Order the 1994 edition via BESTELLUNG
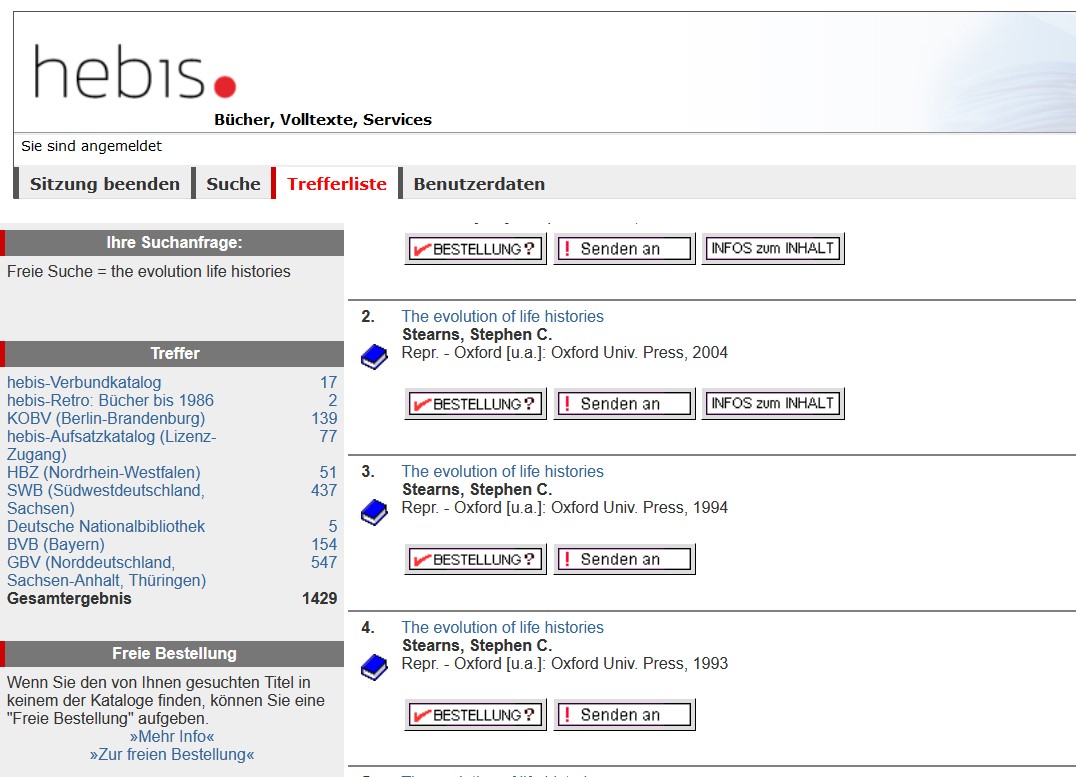The image size is (1076, 777). 476,559
